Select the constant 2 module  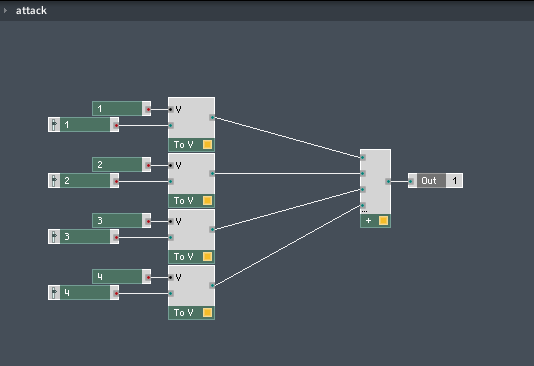(x=122, y=164)
